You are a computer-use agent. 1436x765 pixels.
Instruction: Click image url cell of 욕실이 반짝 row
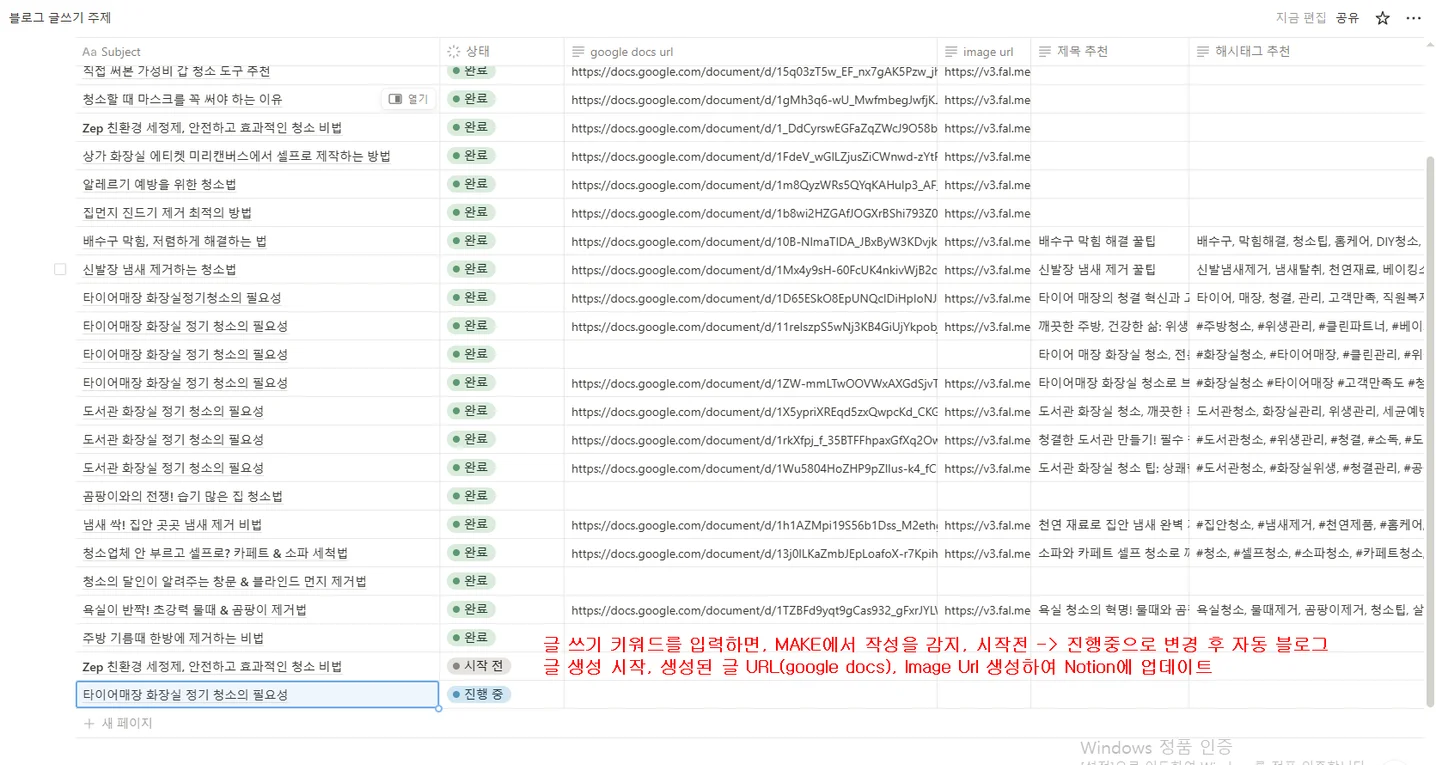(x=986, y=610)
